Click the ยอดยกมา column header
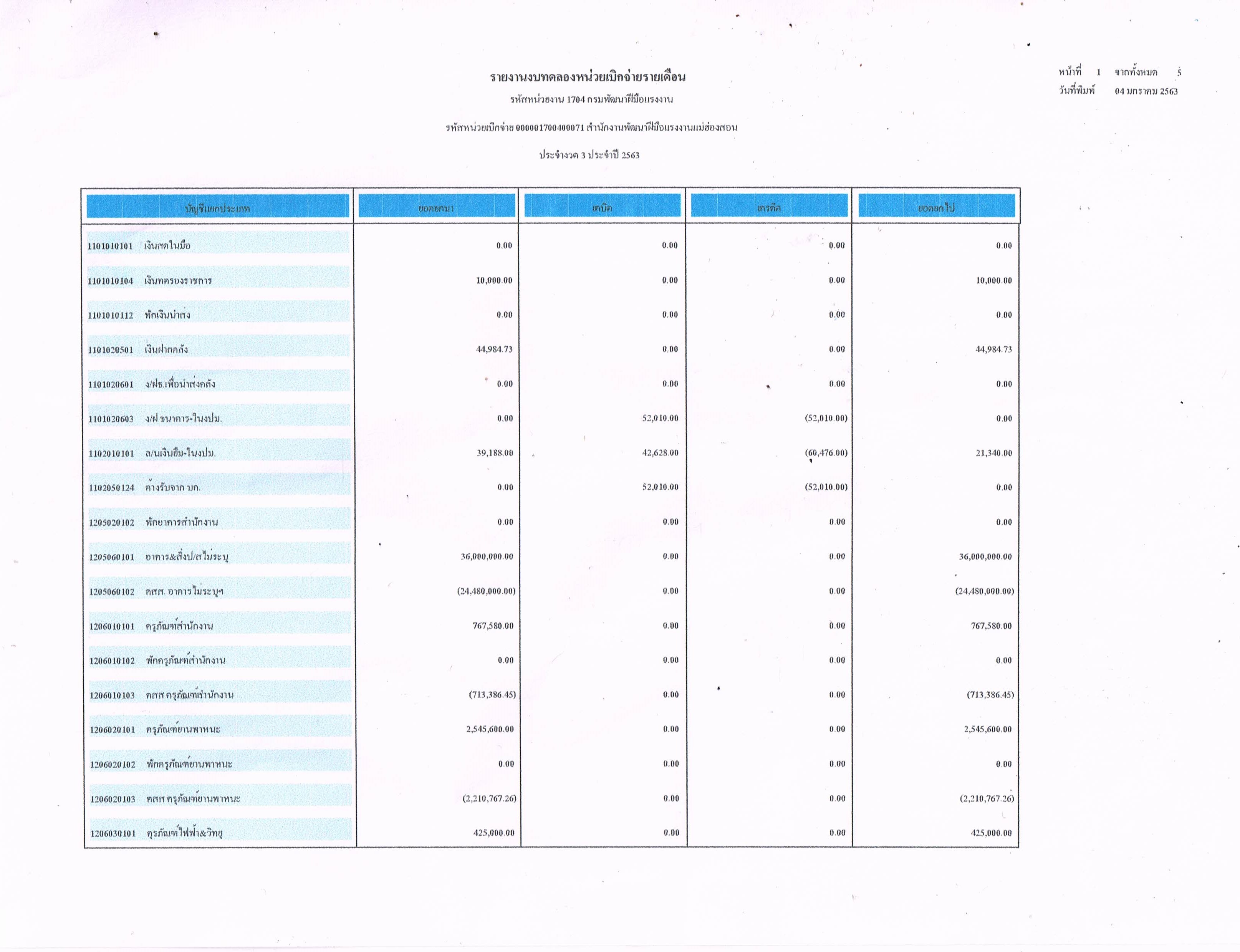 pos(436,208)
